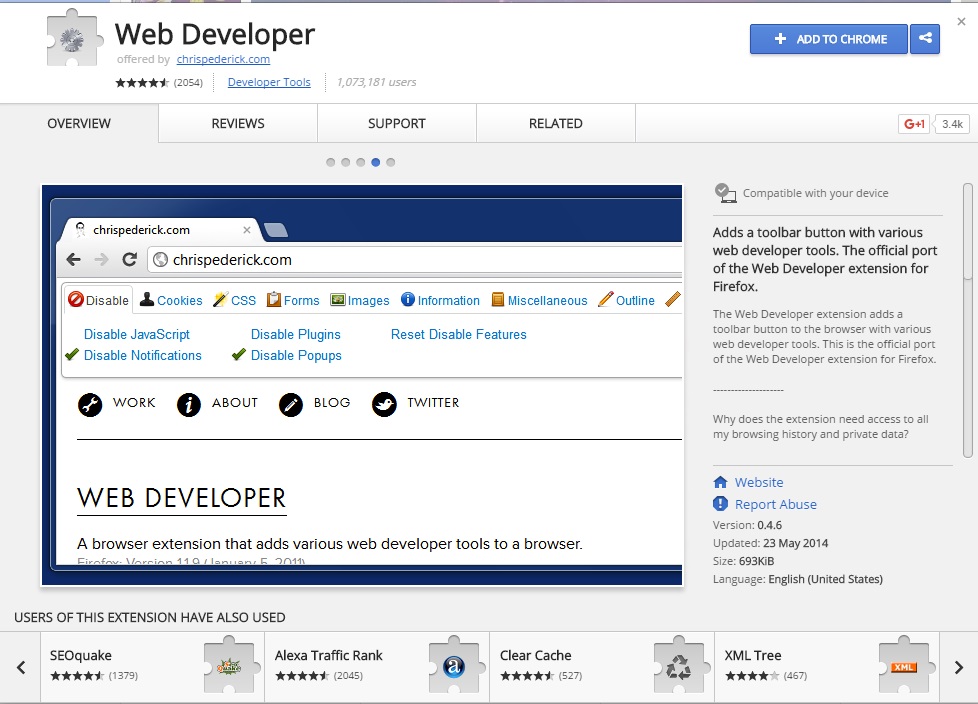Screen dimensions: 978x704
Task: Click the ABOUT info icon in screenshot
Action: [188, 405]
